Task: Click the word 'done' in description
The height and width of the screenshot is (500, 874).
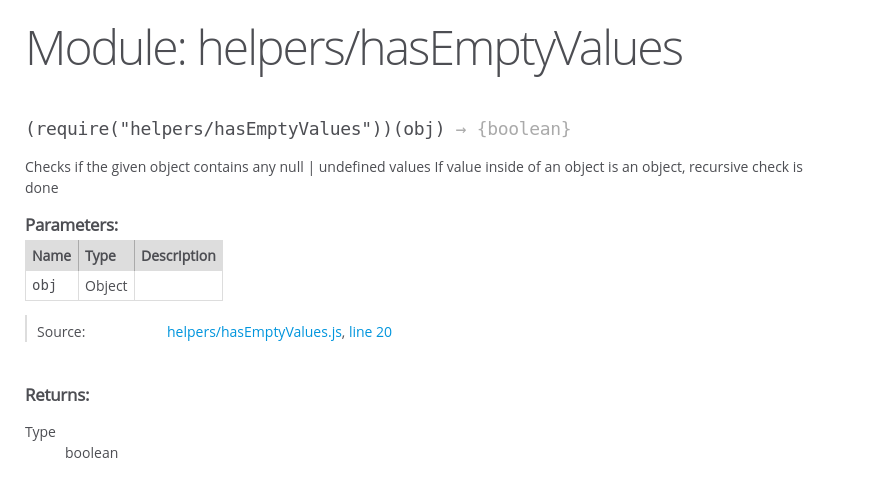Action: tap(42, 188)
